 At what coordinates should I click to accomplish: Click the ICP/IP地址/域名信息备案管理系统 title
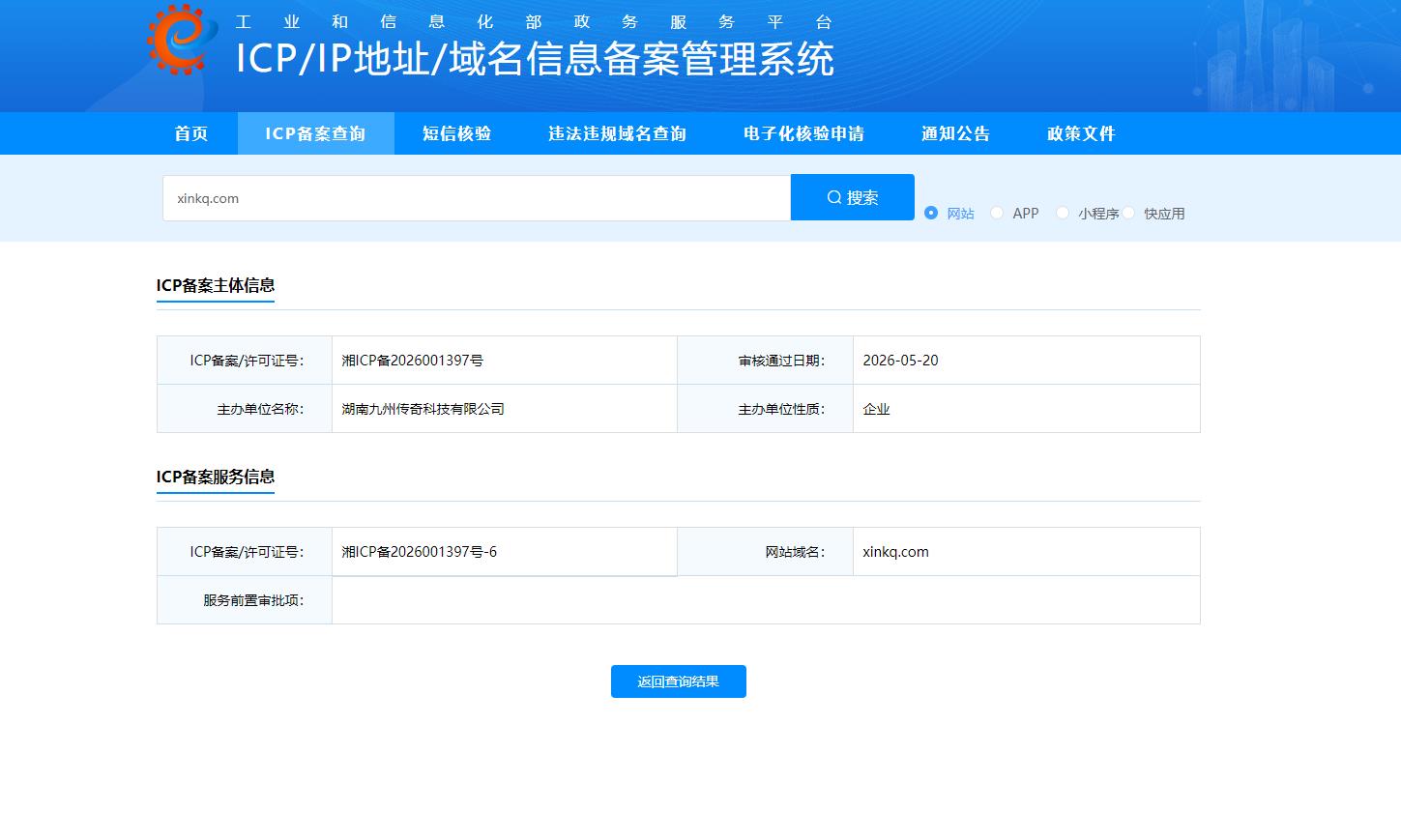click(535, 59)
